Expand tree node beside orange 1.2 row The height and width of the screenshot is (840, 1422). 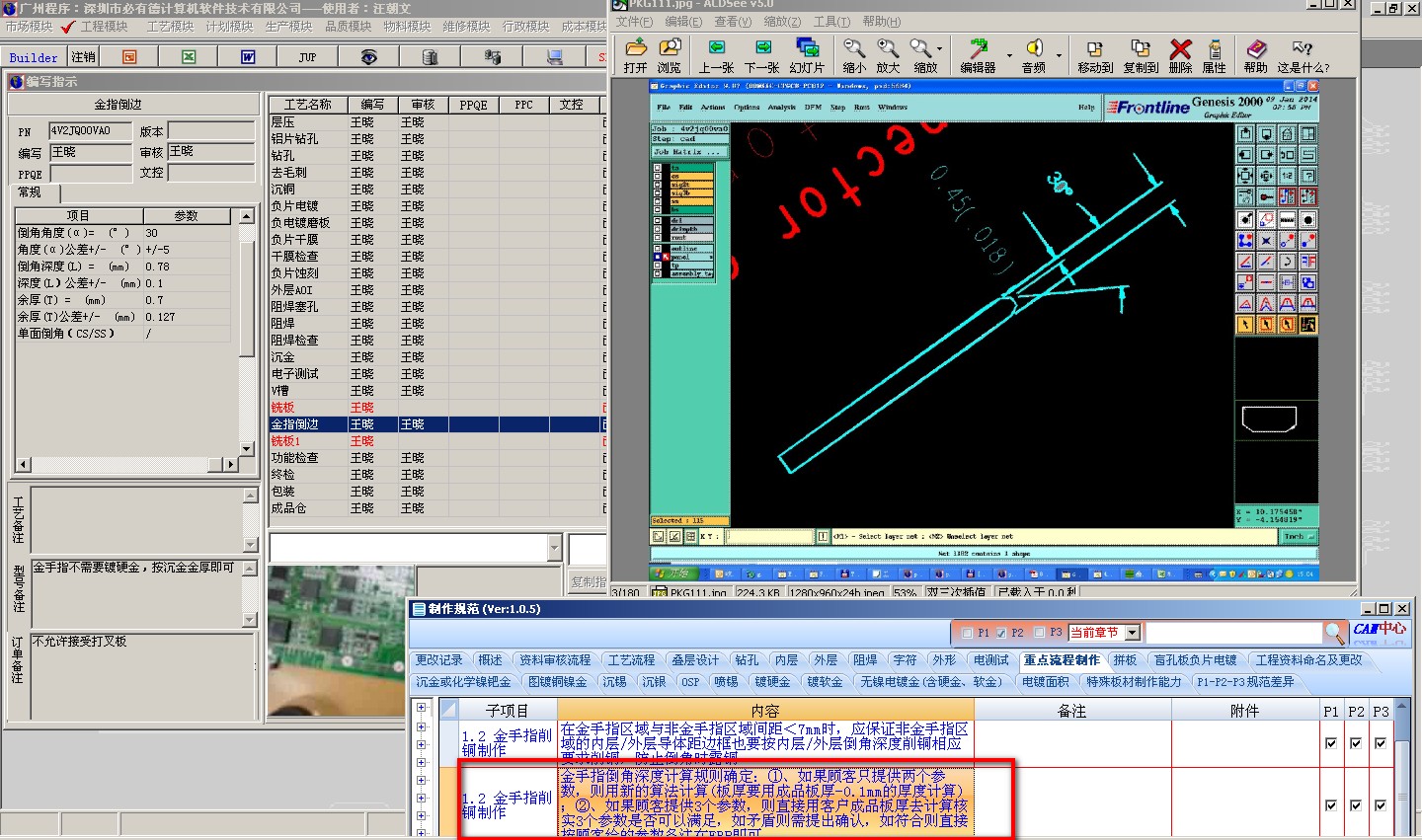tap(422, 798)
